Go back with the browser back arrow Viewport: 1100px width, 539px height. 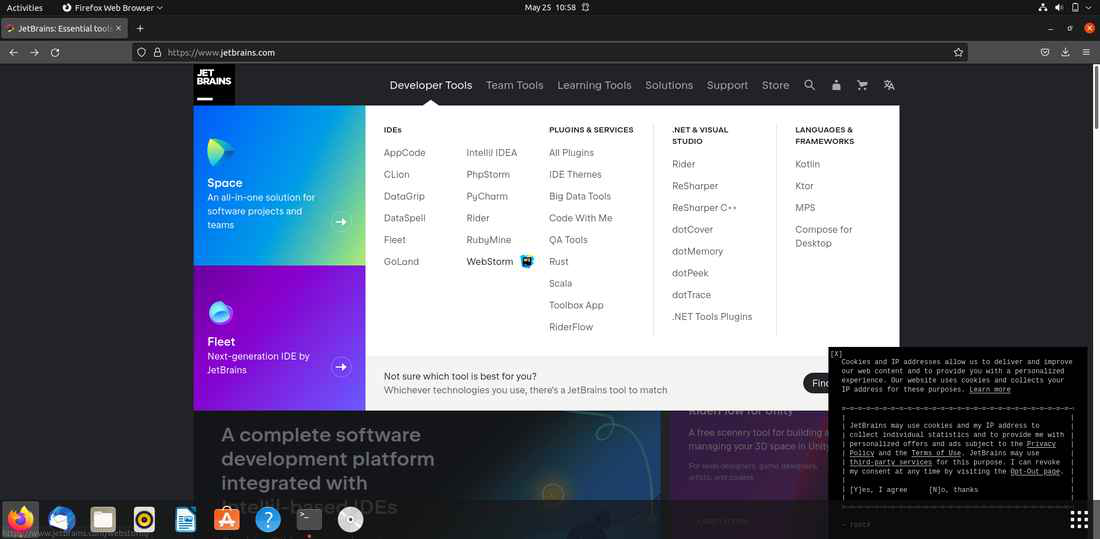(x=13, y=53)
